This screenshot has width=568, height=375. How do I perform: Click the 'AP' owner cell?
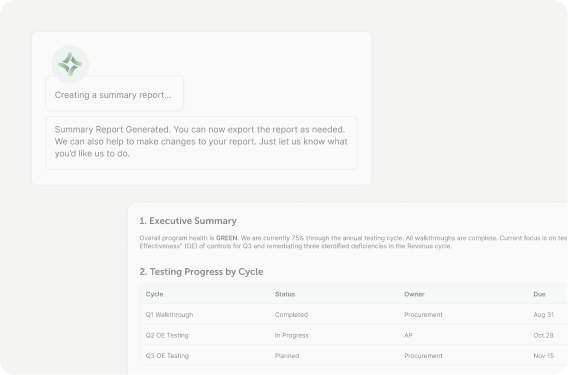[408, 335]
